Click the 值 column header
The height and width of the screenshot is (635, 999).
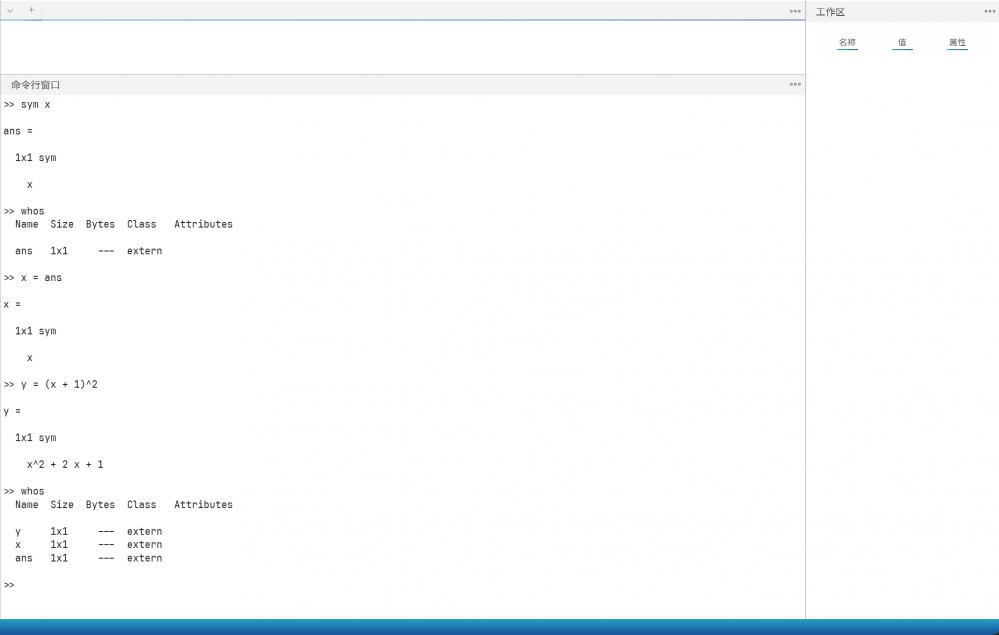(x=902, y=43)
